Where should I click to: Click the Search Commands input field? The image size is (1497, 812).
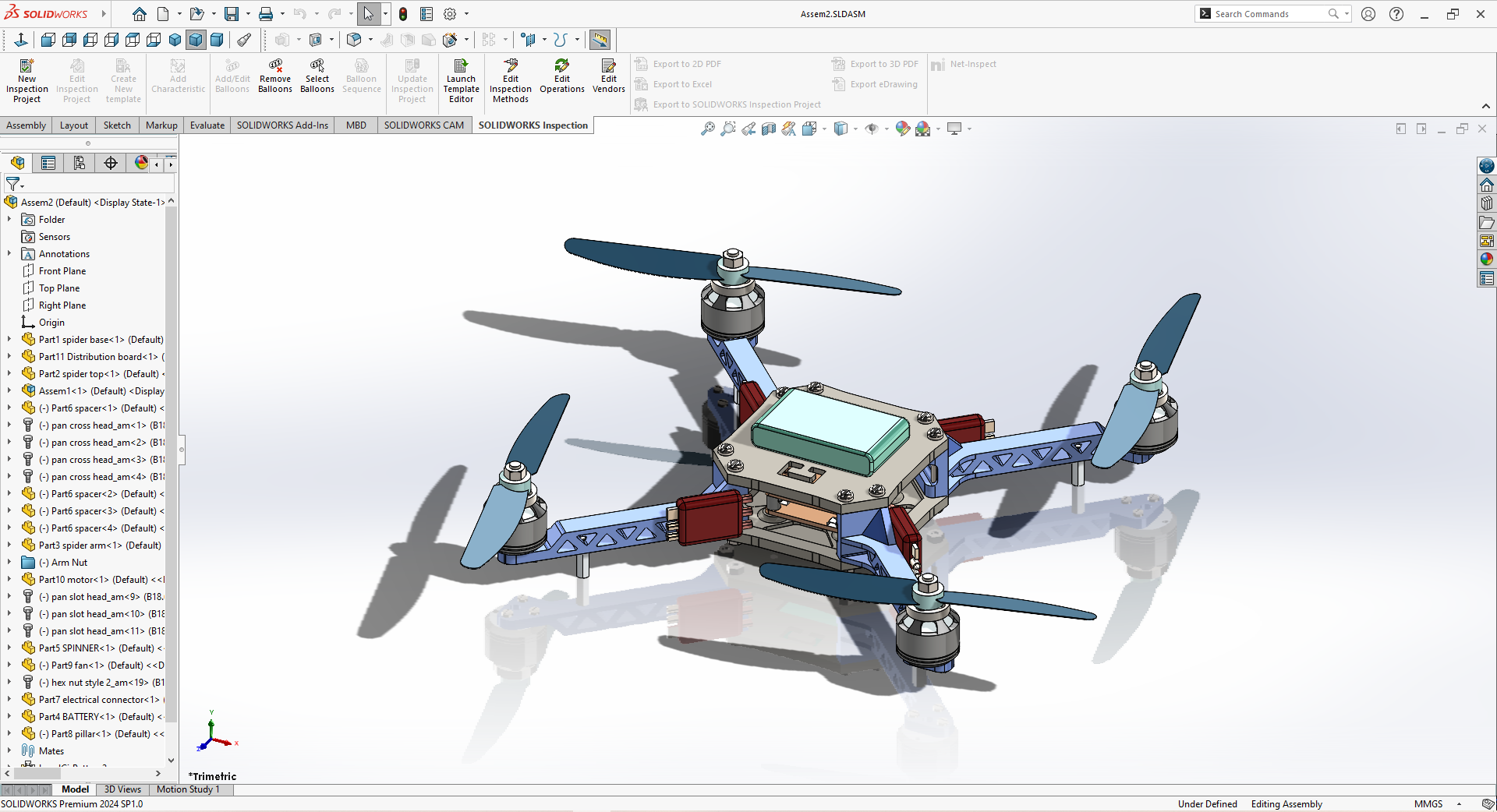pos(1269,14)
